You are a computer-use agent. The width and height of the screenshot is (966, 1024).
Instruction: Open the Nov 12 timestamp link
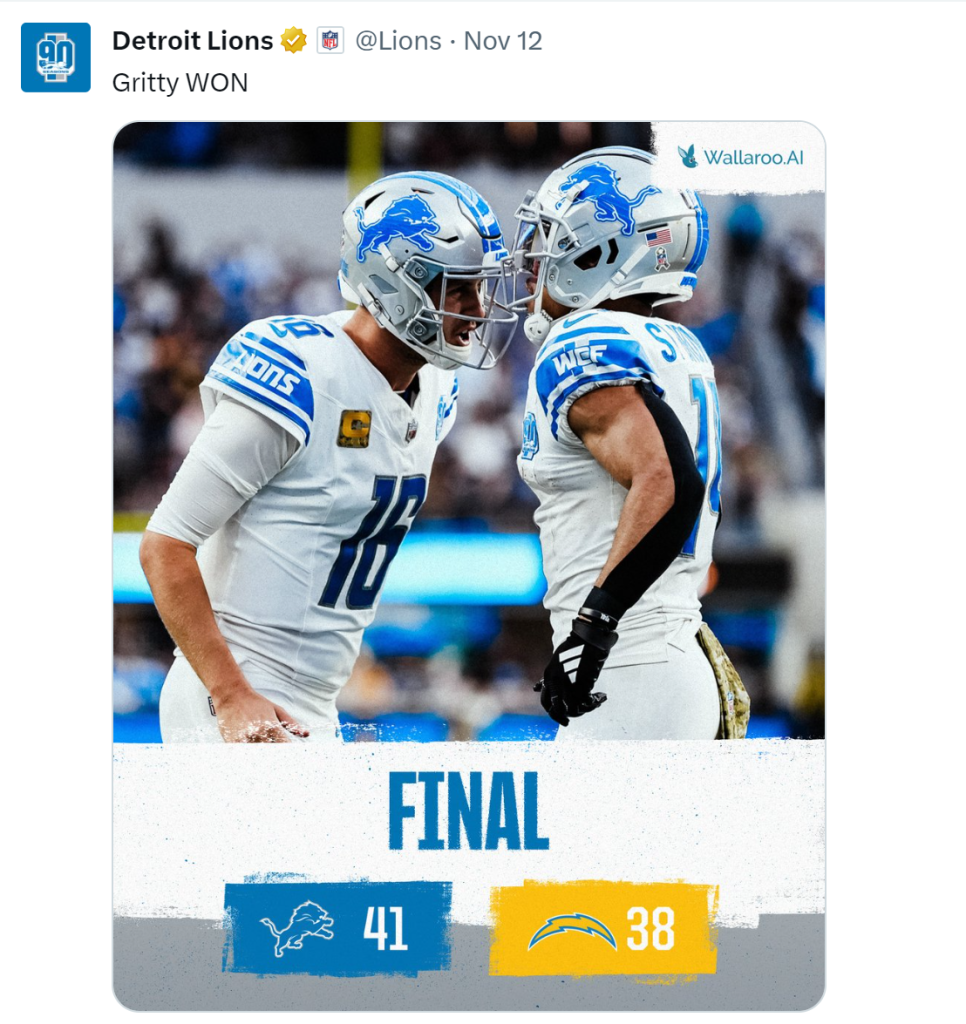point(503,41)
